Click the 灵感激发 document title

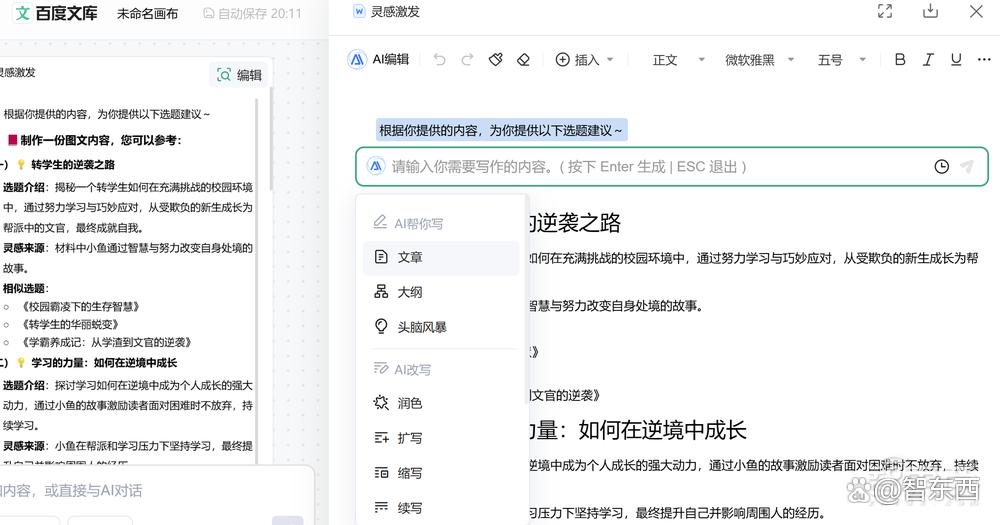[x=395, y=11]
